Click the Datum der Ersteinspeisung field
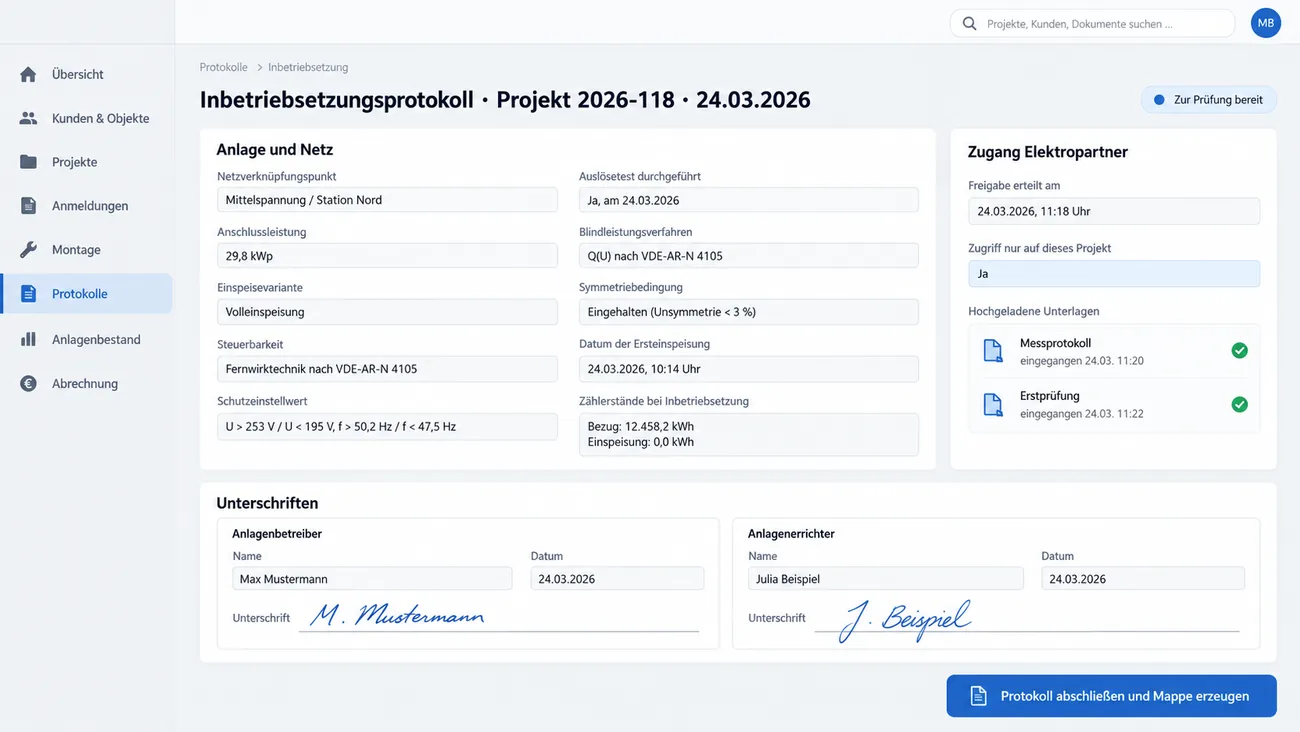Screen dimensions: 1300x732 (748, 369)
